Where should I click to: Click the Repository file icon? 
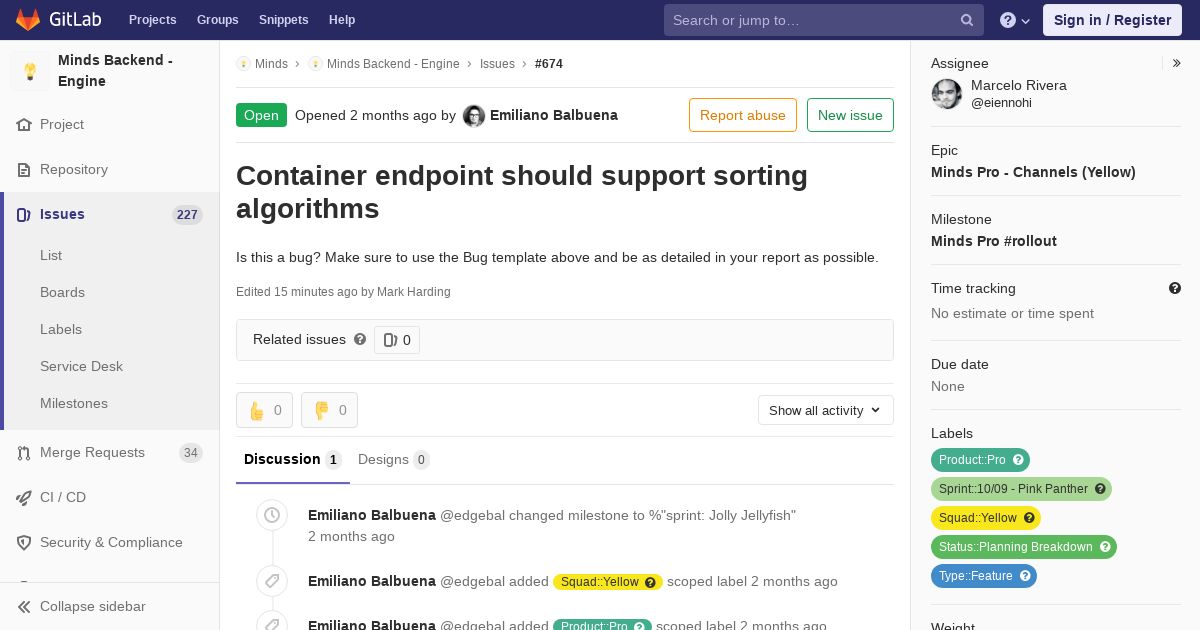(x=24, y=170)
